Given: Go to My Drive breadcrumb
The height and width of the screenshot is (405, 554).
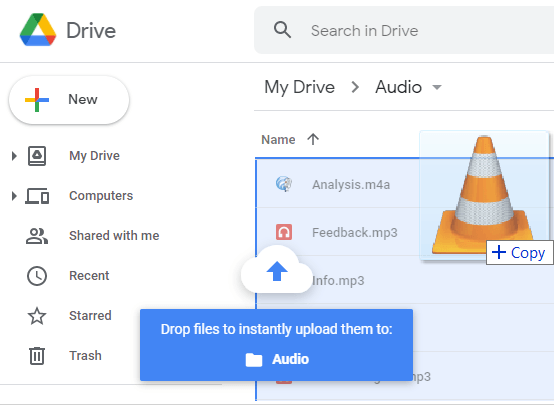Looking at the screenshot, I should click(299, 87).
